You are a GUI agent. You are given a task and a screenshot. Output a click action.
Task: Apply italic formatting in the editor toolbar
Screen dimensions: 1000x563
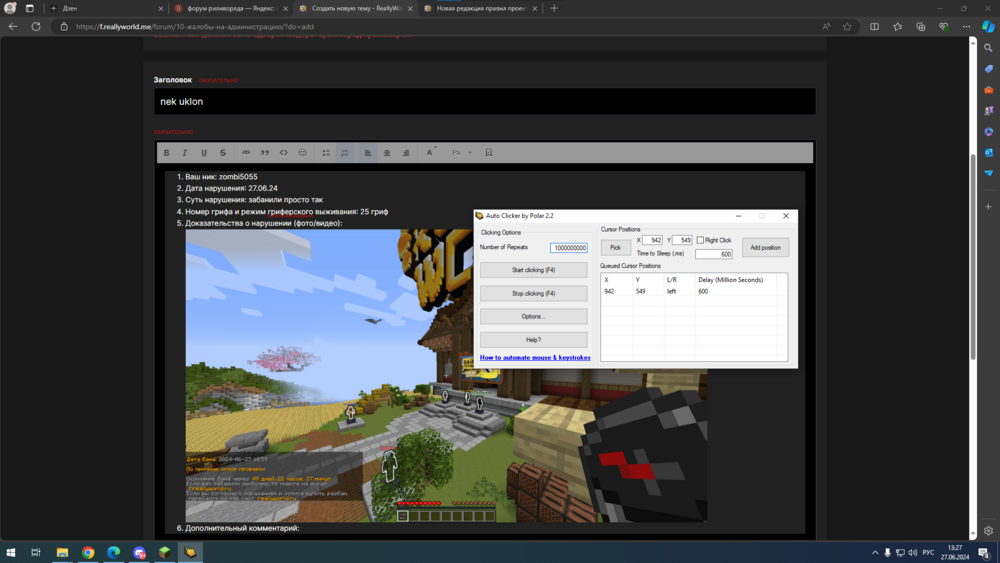185,153
